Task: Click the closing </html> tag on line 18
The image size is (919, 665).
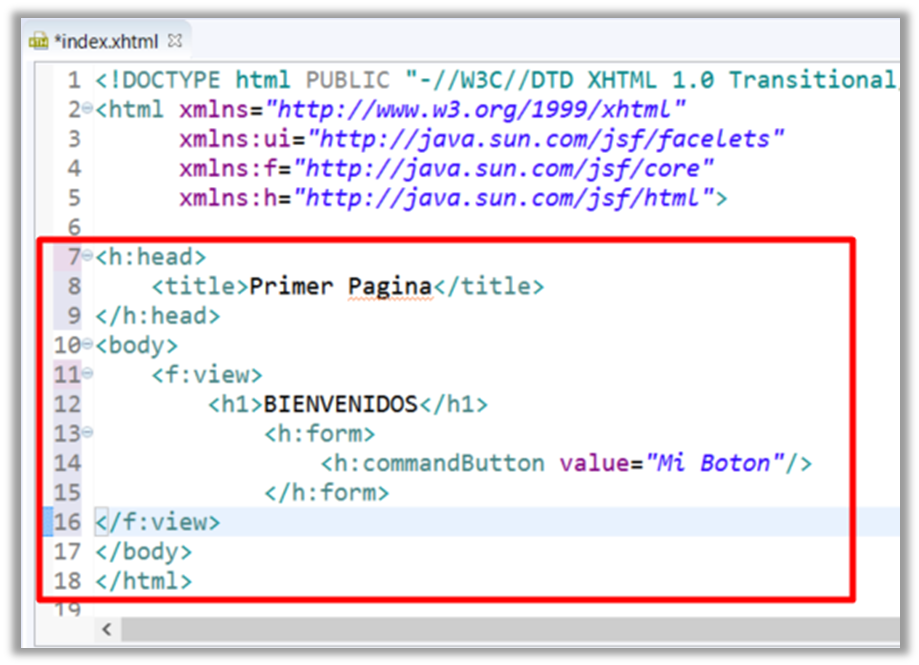Action: (143, 581)
